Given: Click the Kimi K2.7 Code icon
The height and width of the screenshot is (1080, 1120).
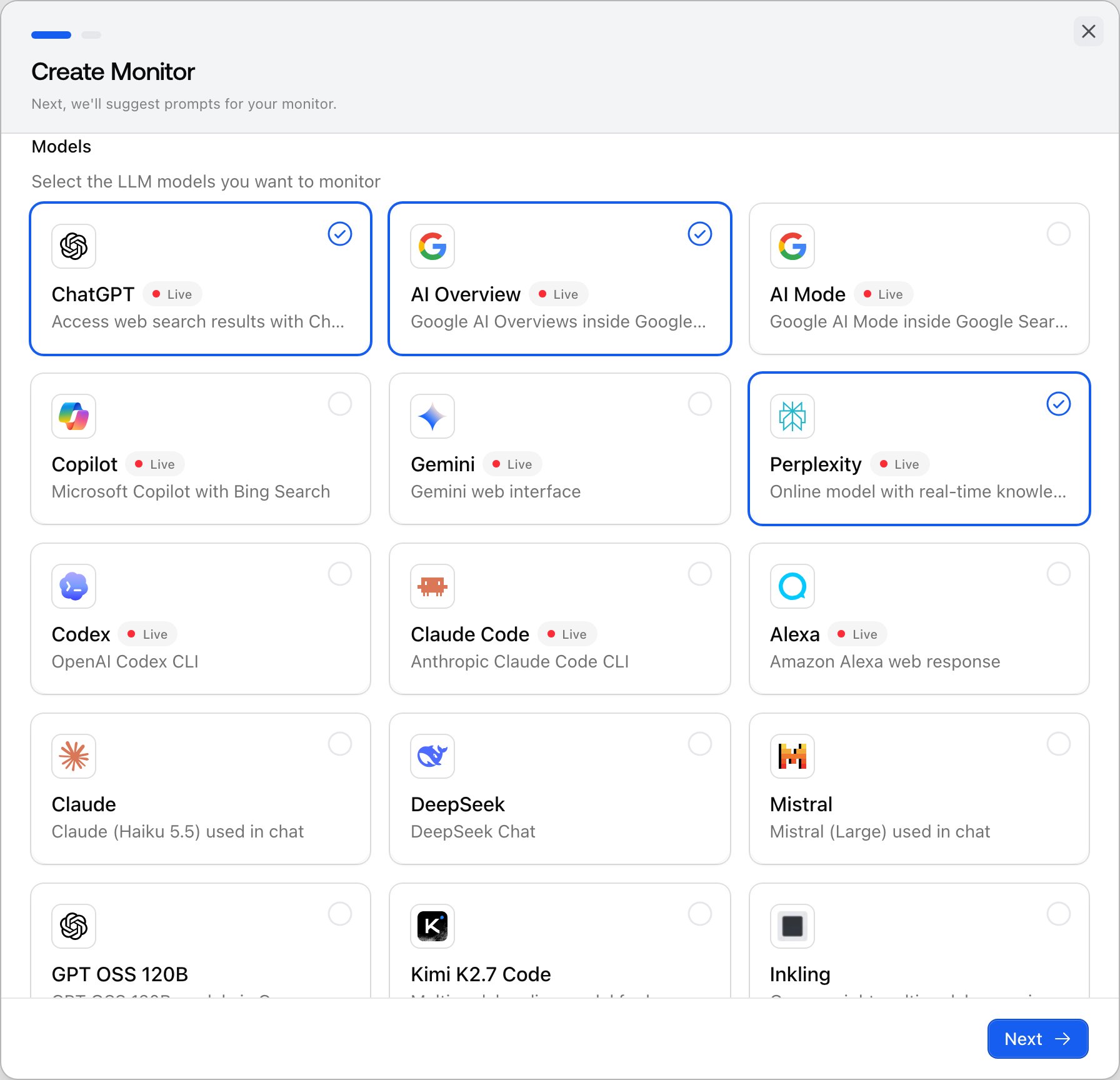Looking at the screenshot, I should pos(432,926).
